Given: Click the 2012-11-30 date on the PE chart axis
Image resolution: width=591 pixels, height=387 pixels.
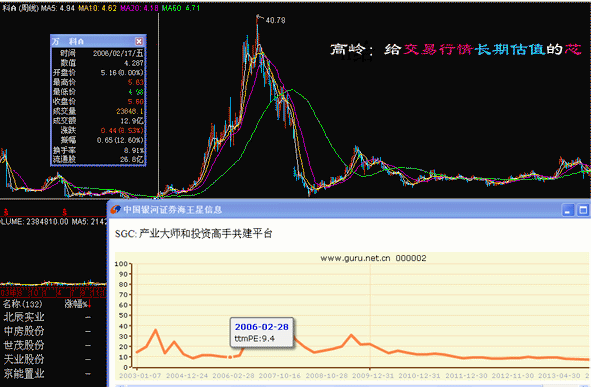Looking at the screenshot, I should pos(513,376).
